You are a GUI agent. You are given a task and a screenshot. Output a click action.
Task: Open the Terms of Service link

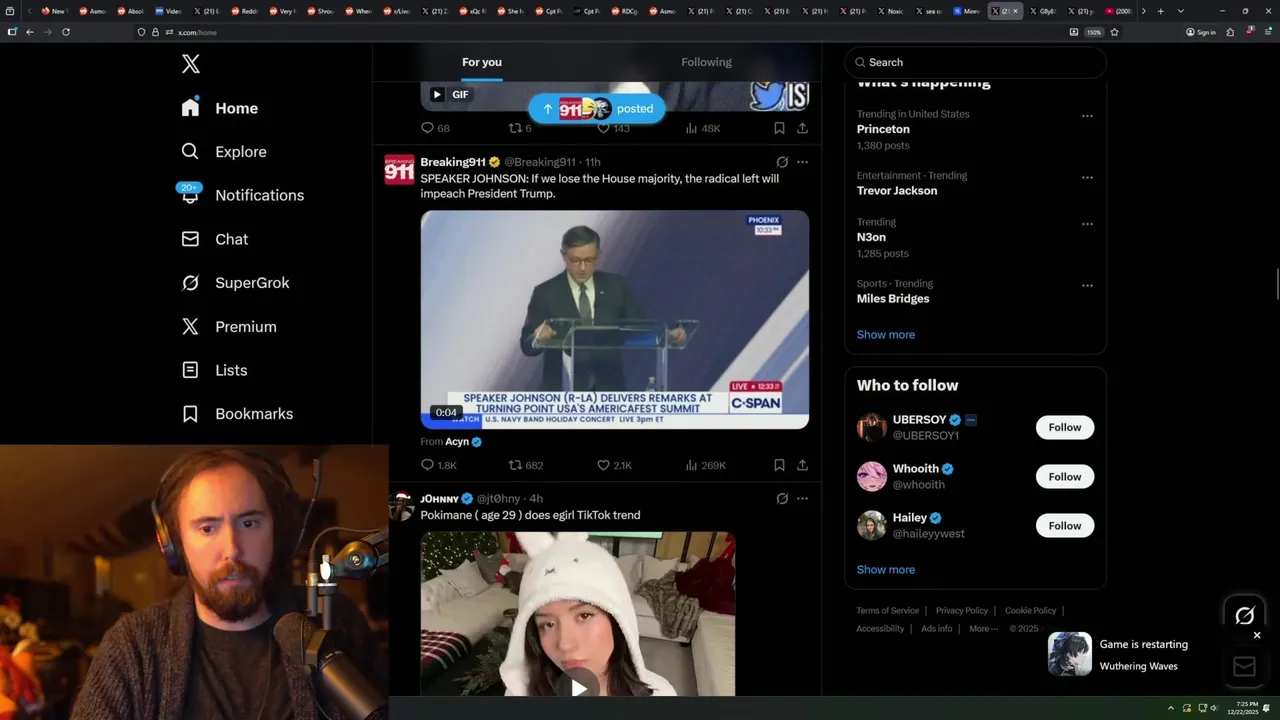(887, 611)
